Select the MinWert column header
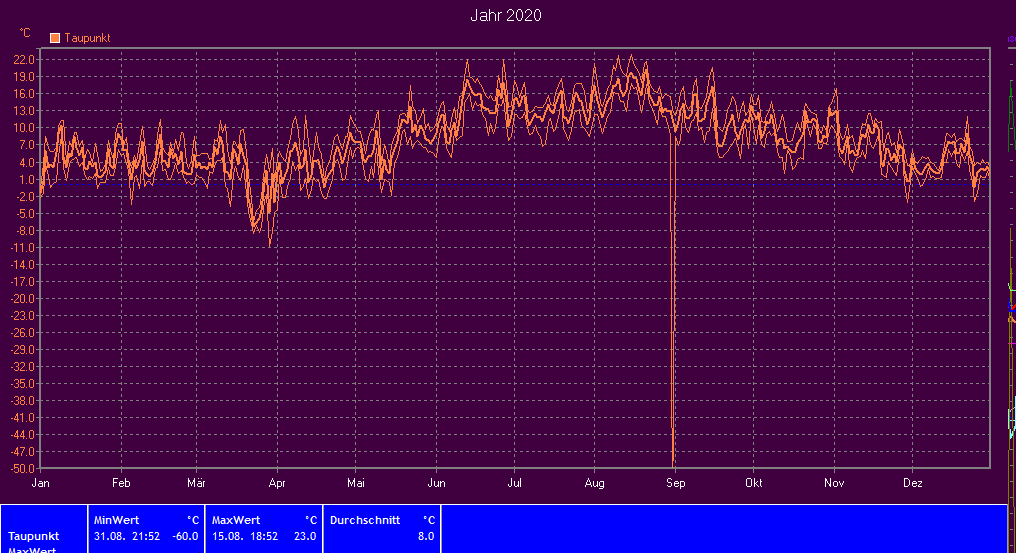The width and height of the screenshot is (1016, 553). (117, 520)
